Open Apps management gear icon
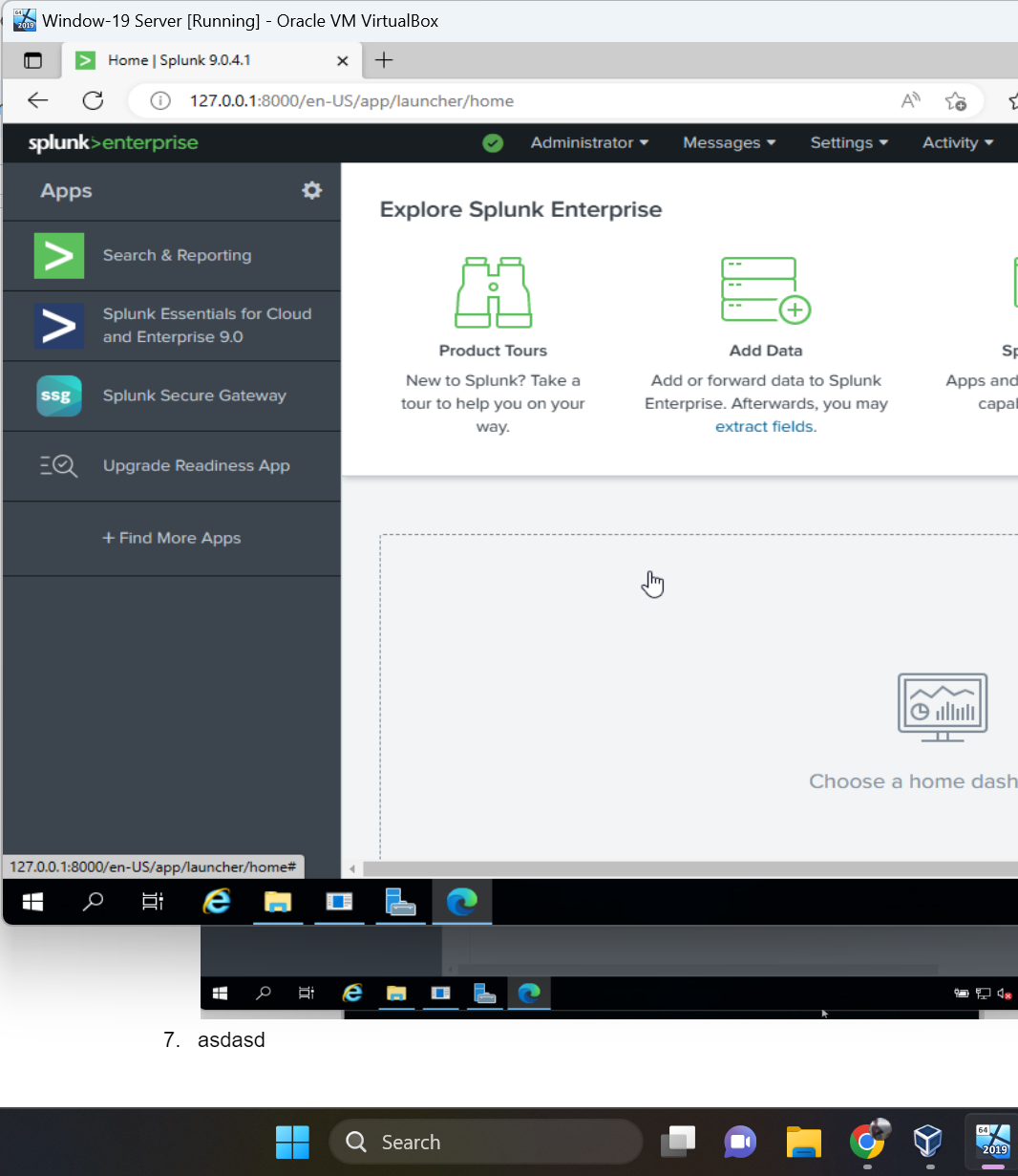 point(312,190)
